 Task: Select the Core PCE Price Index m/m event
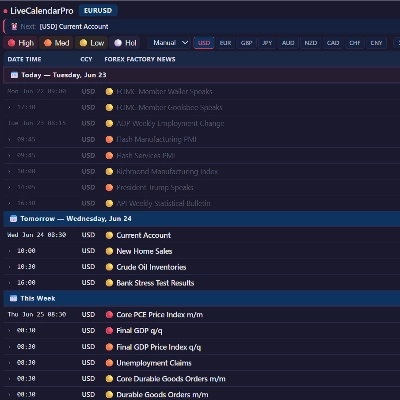click(x=159, y=315)
